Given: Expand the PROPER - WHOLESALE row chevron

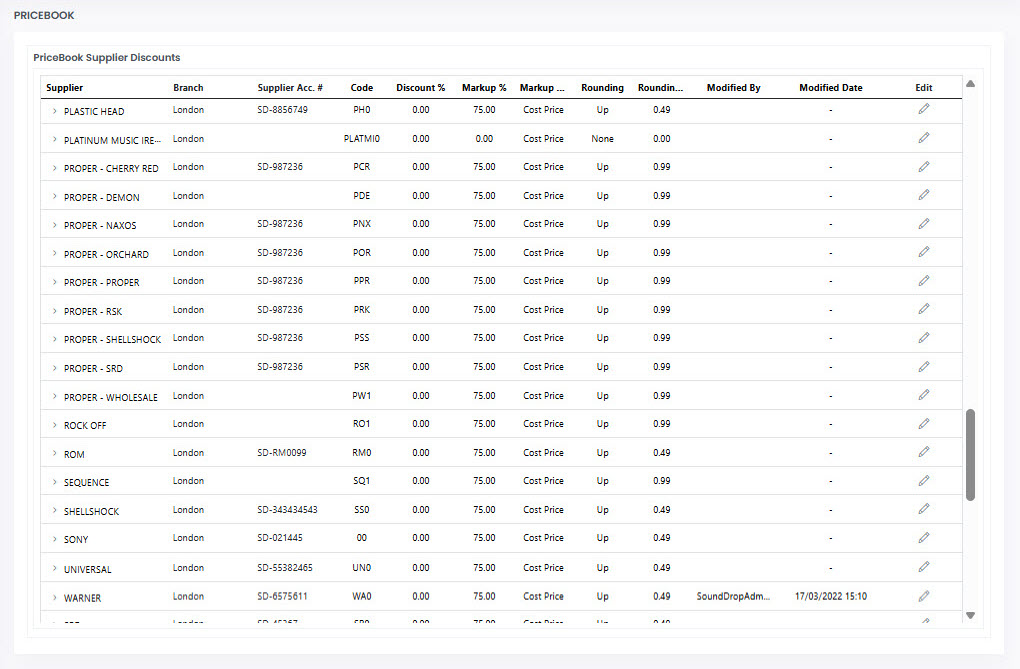Looking at the screenshot, I should click(x=54, y=397).
